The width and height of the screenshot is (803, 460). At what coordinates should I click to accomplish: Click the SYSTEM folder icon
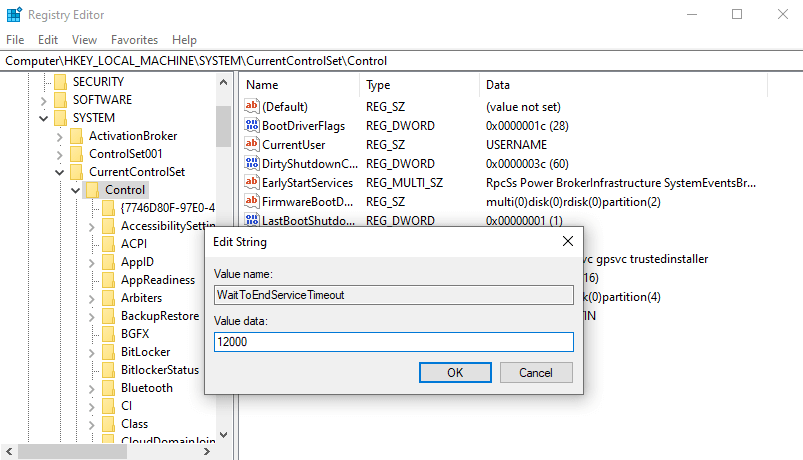tap(60, 117)
